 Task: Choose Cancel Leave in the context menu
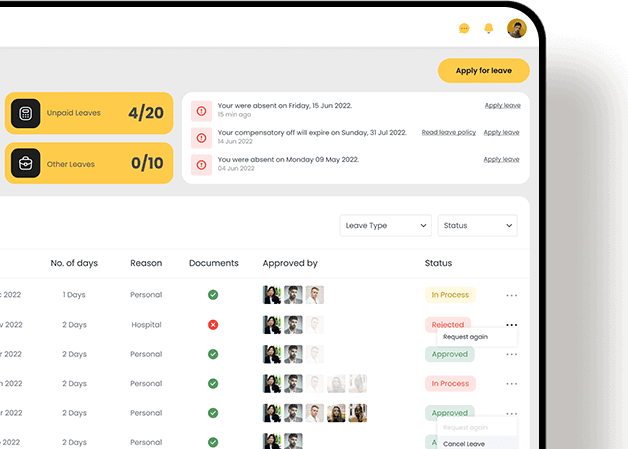click(464, 443)
